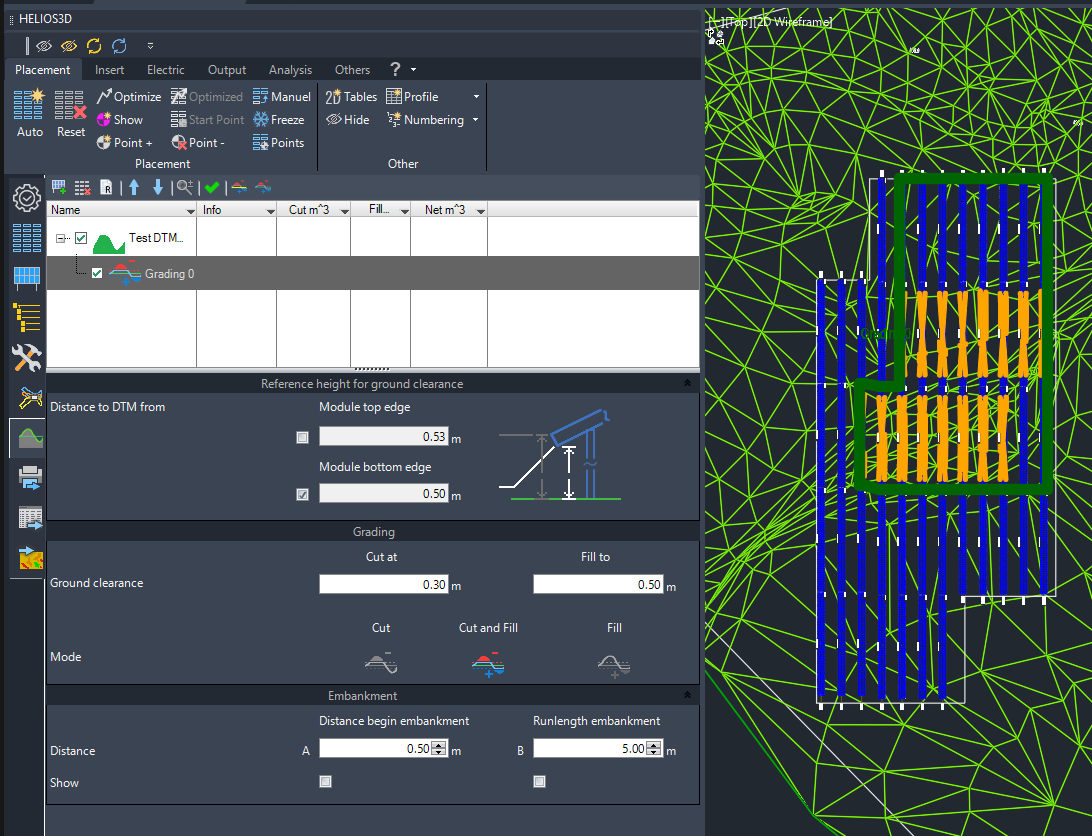Image resolution: width=1092 pixels, height=836 pixels.
Task: Open the settings gear in sidebar
Action: click(26, 199)
